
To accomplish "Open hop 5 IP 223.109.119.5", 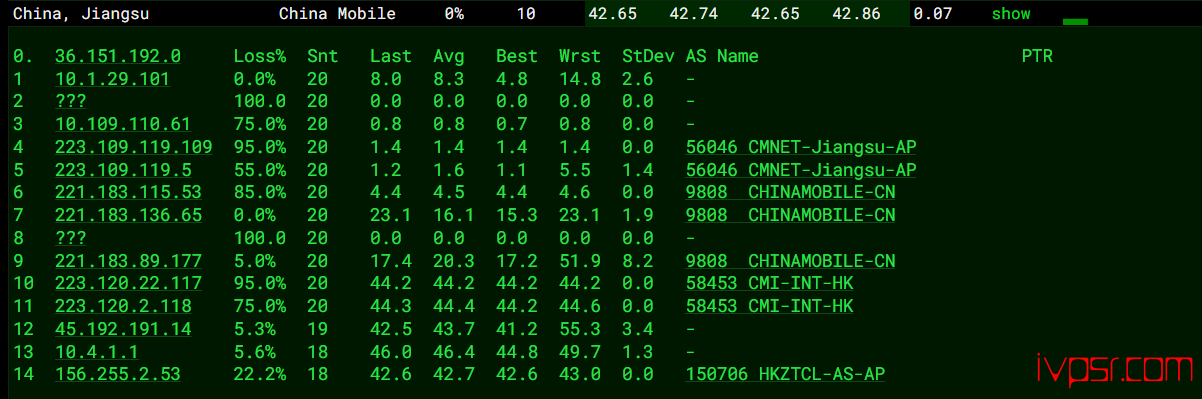I will coord(123,169).
